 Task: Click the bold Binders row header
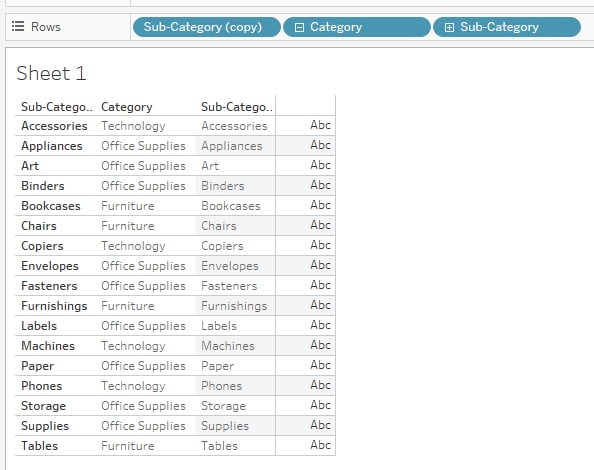click(43, 186)
